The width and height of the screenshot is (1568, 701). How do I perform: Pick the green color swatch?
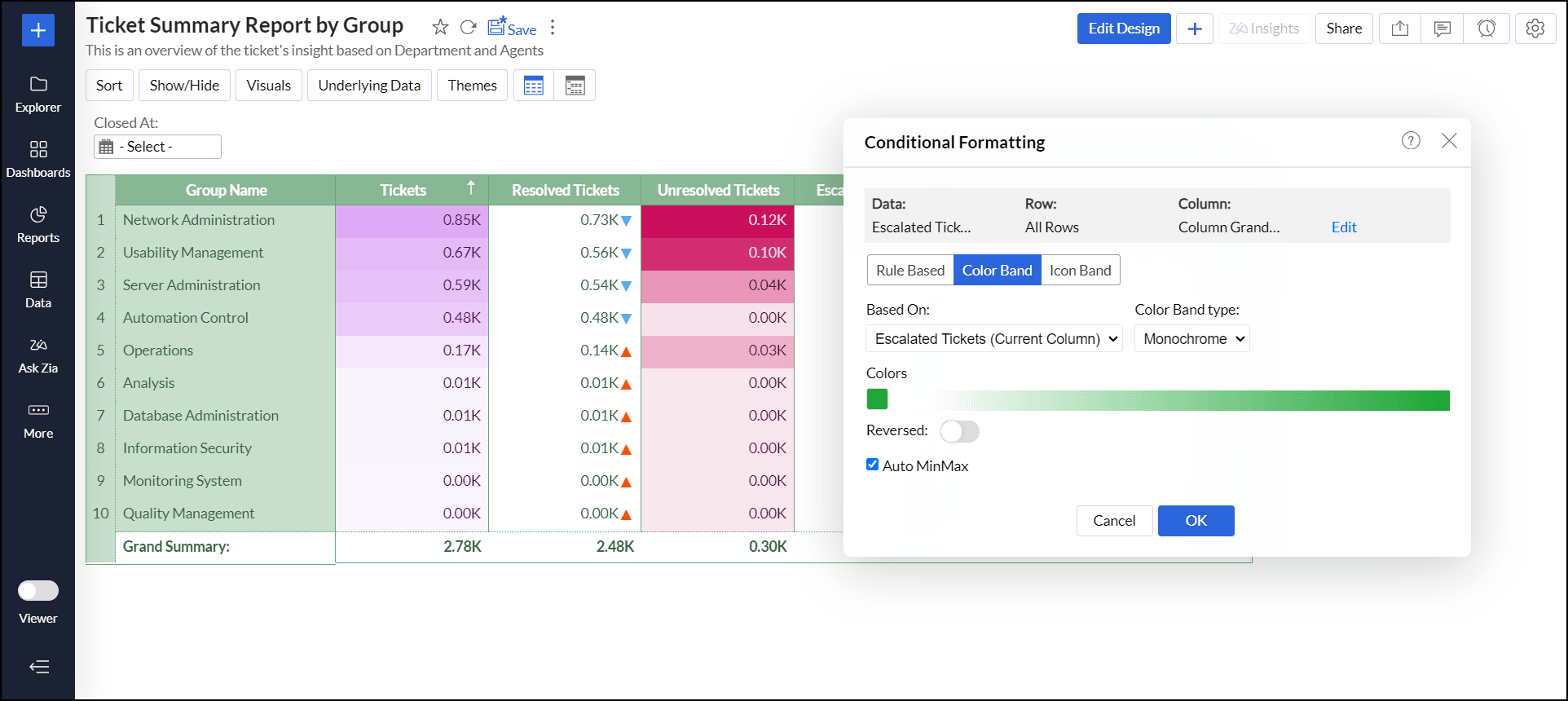(x=877, y=399)
